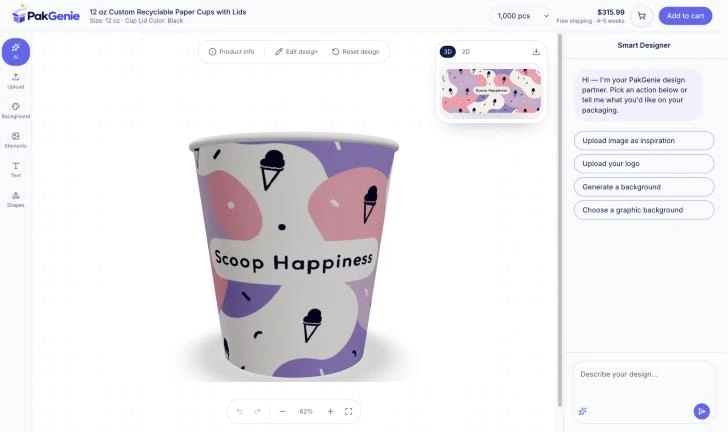This screenshot has width=728, height=432.
Task: Open the AI tool in the sidebar
Action: pyautogui.click(x=16, y=52)
